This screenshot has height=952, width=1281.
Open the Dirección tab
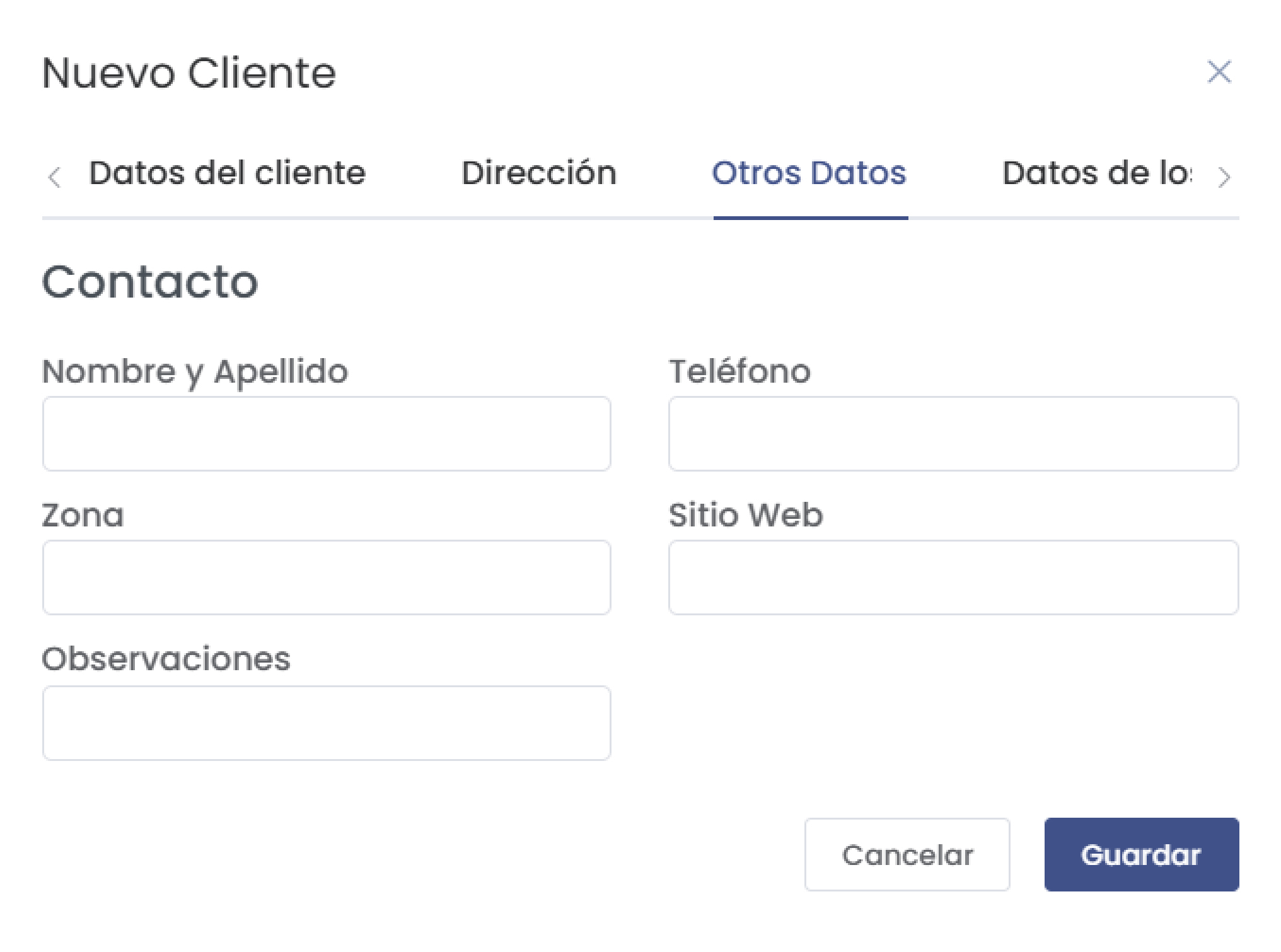[x=540, y=173]
